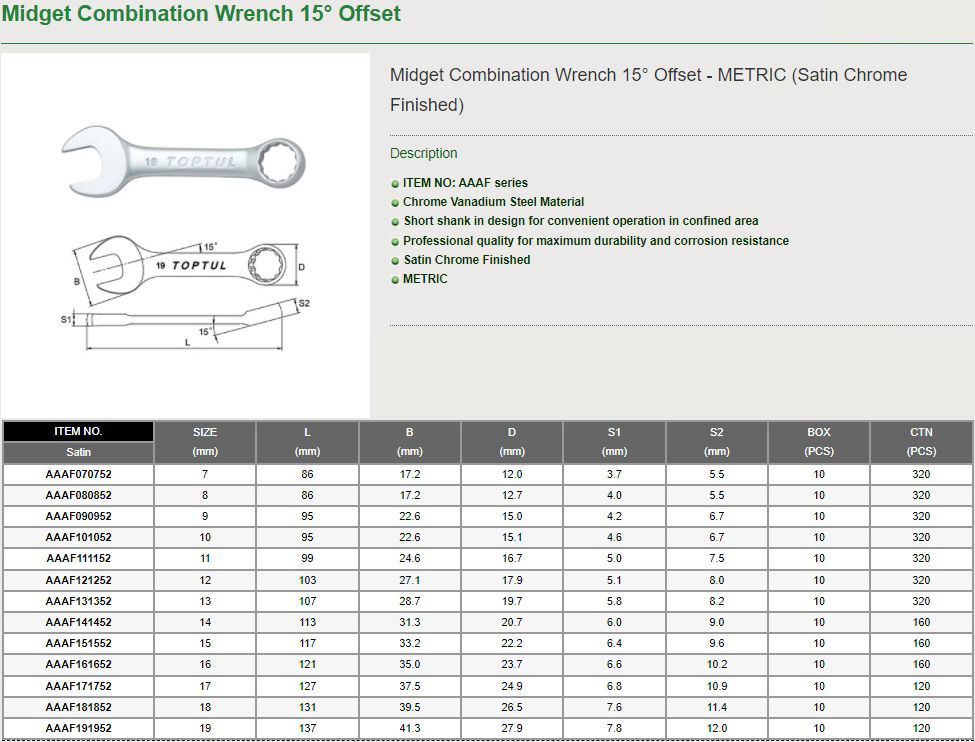This screenshot has height=742, width=975.
Task: Click the Satin sub-header cell
Action: 78,452
